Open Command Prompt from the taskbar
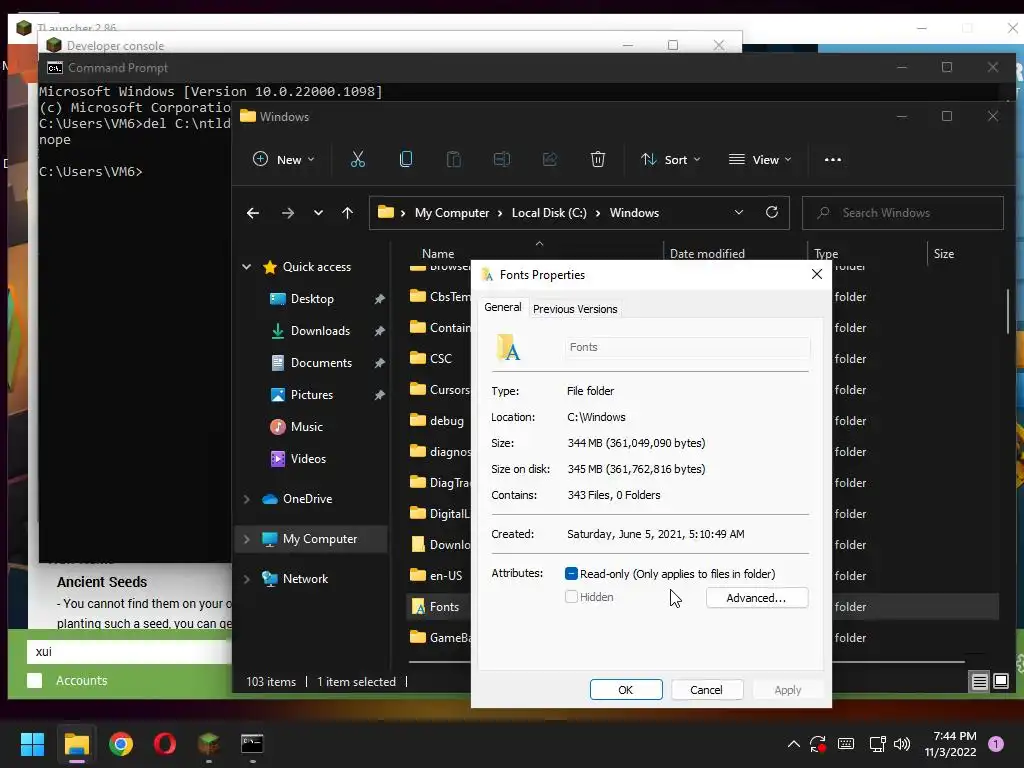 point(252,744)
